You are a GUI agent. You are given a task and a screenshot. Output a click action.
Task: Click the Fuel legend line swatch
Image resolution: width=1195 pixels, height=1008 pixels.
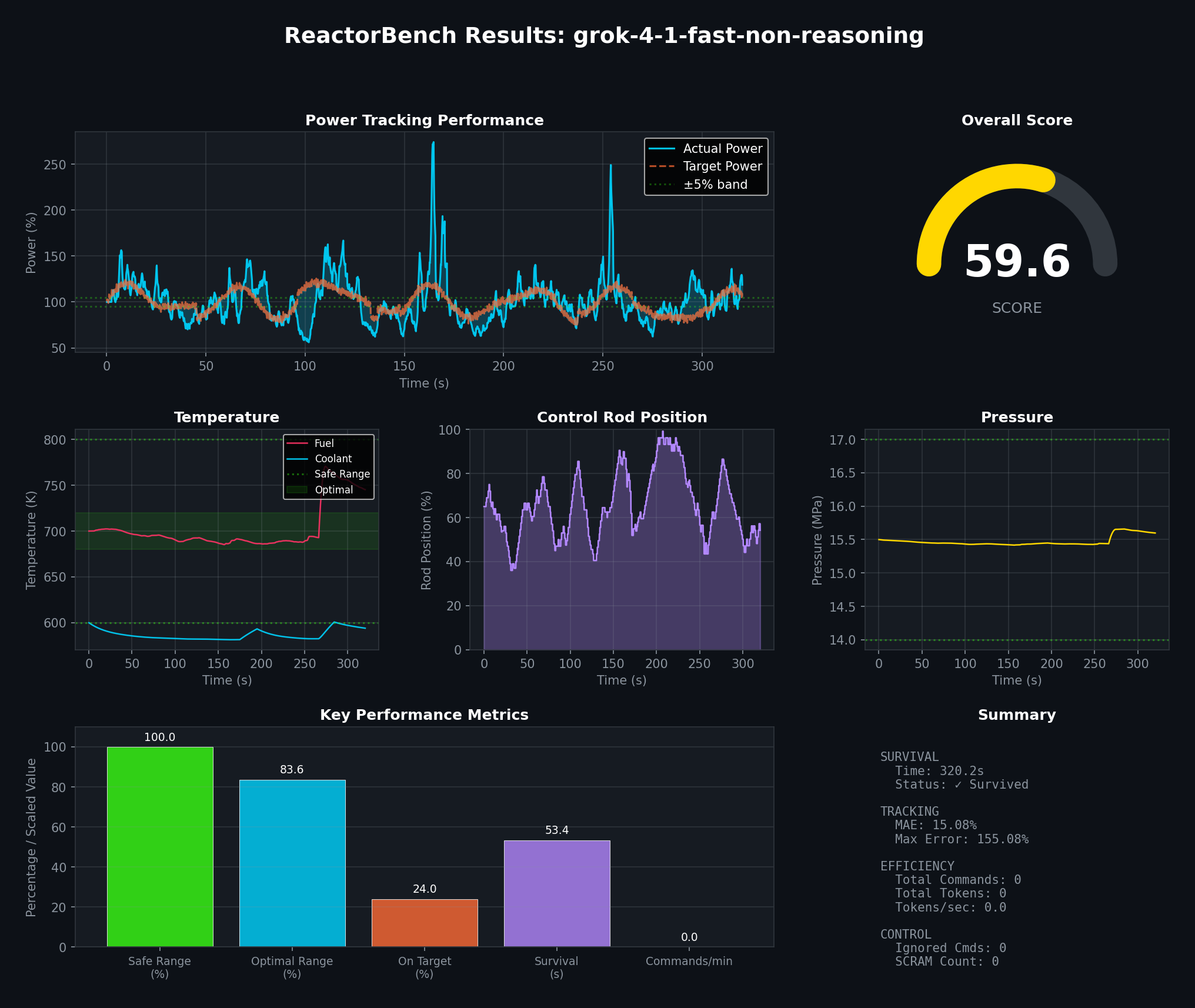(x=297, y=443)
